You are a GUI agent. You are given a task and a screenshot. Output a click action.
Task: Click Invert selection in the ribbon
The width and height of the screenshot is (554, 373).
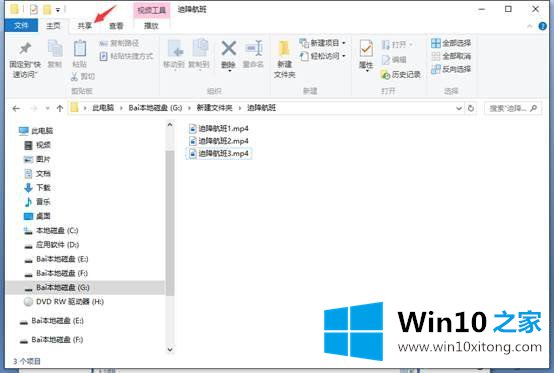pyautogui.click(x=451, y=69)
